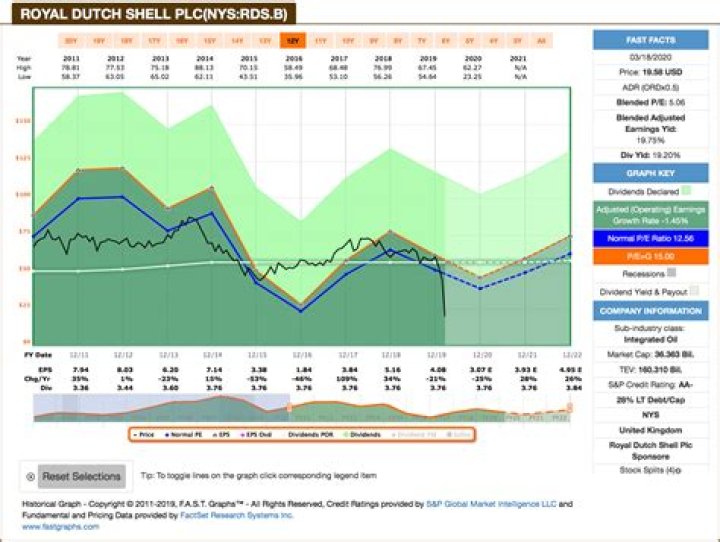Click the circular icon beside Reset Selections
The width and height of the screenshot is (720, 542).
click(30, 477)
